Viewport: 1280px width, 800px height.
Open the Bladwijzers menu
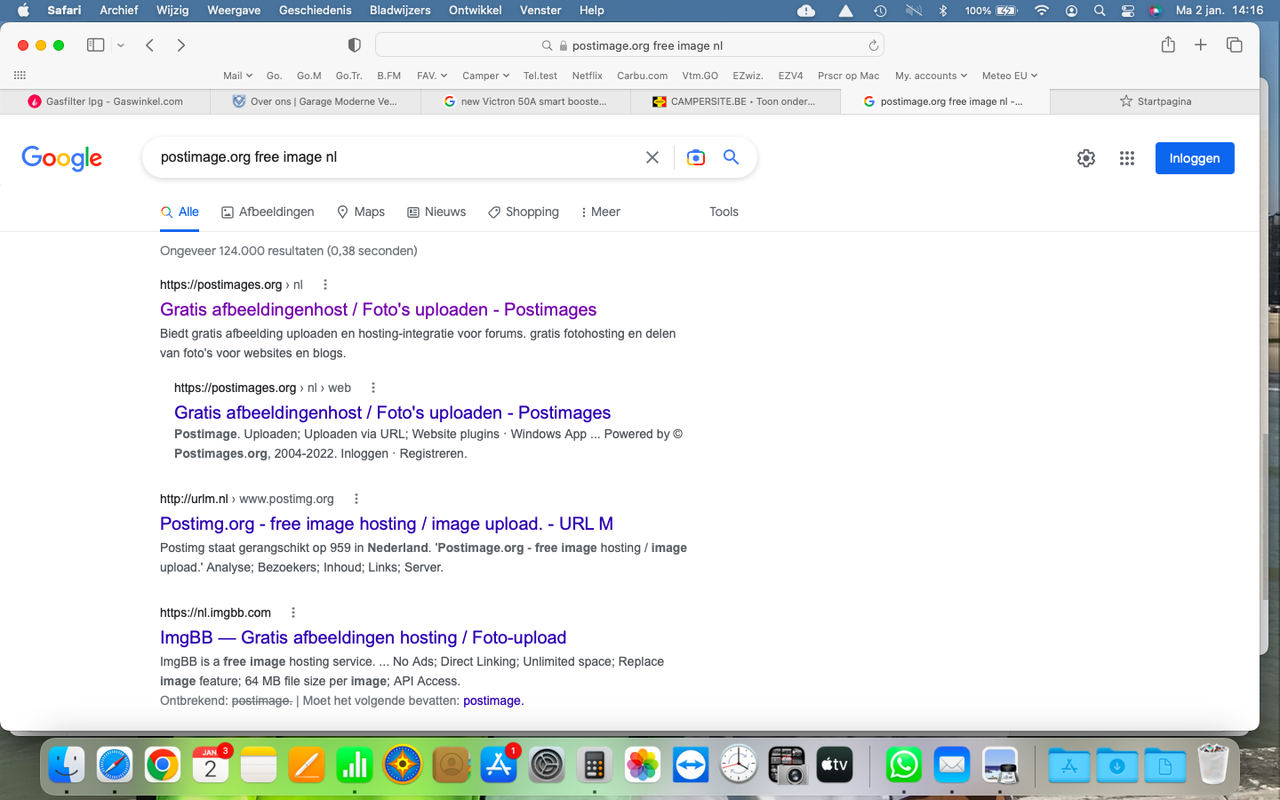[x=402, y=10]
